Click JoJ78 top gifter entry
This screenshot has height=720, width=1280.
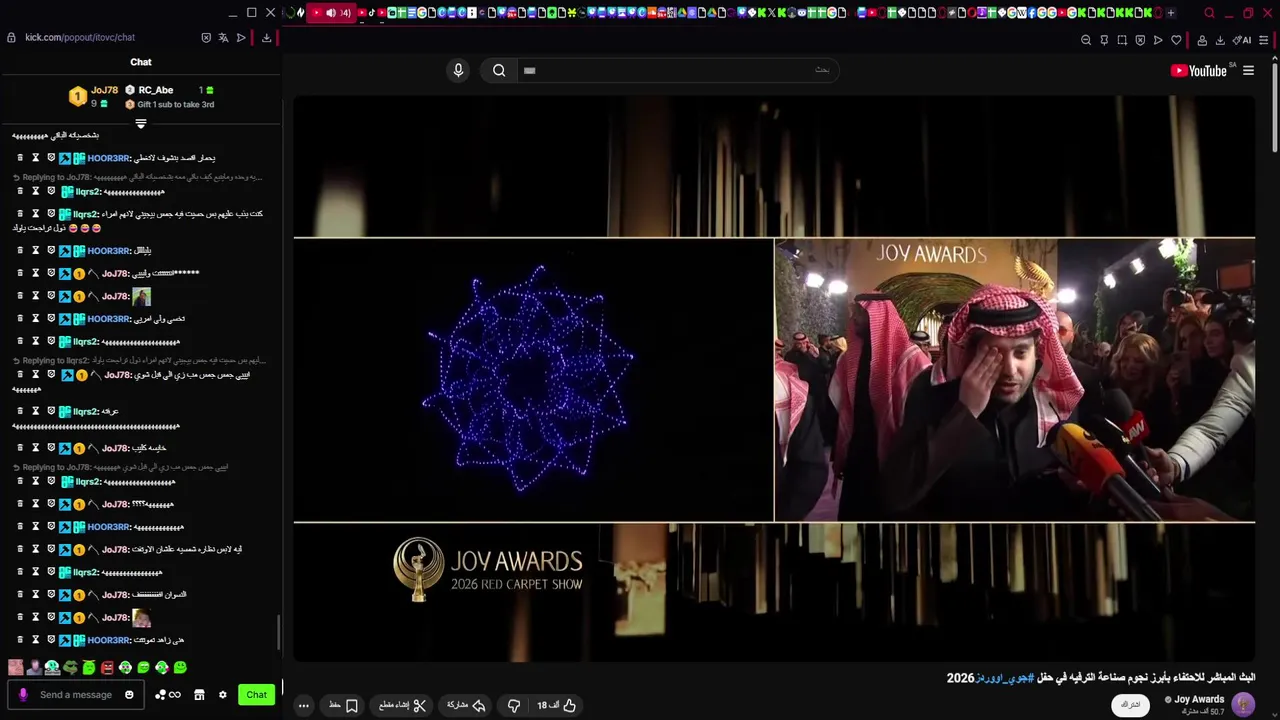tap(94, 96)
